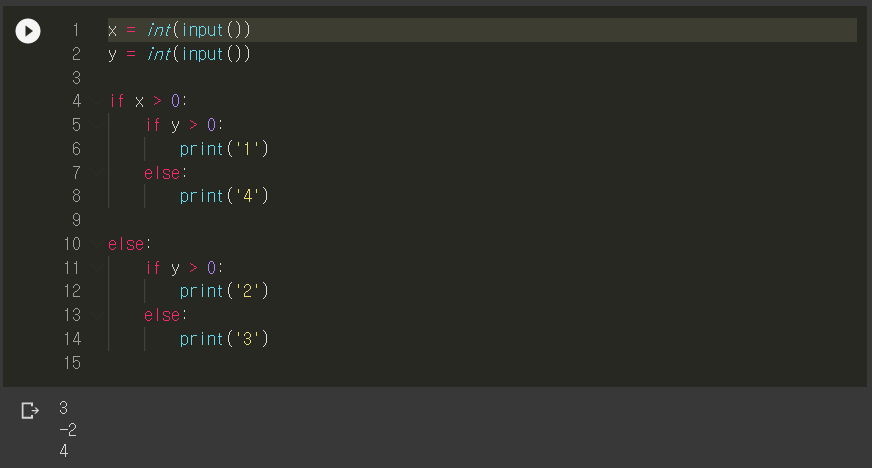Collapse the 'if x > 0:' block at line 4
This screenshot has width=872, height=468.
(97, 101)
